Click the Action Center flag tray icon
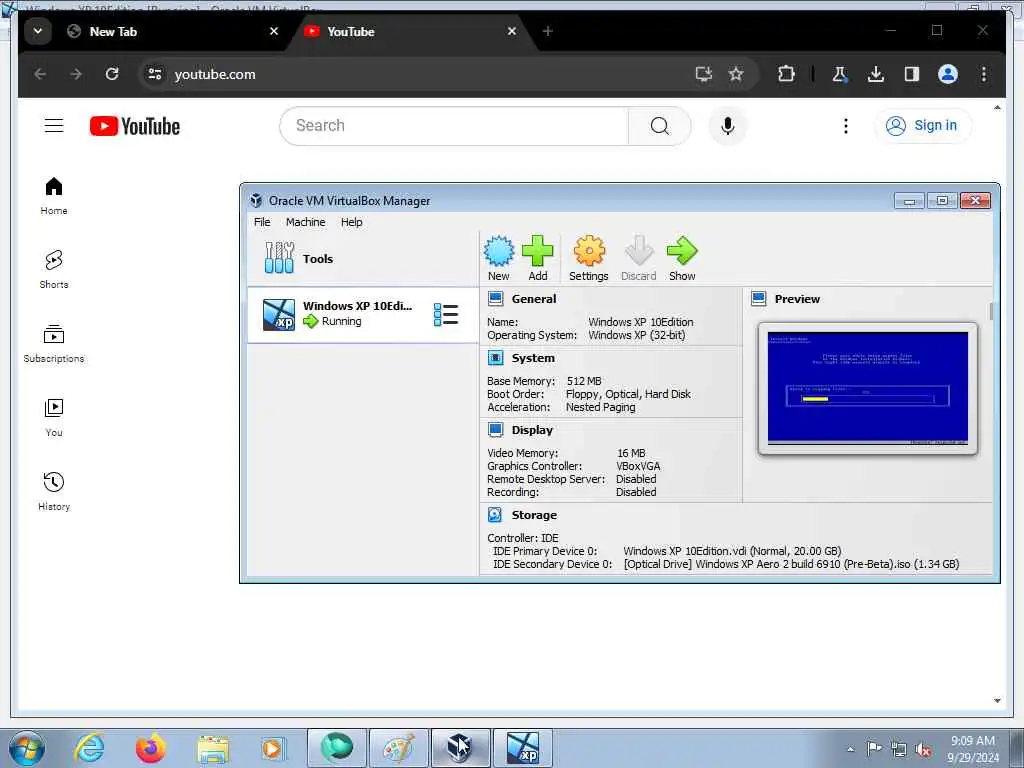 tap(874, 749)
